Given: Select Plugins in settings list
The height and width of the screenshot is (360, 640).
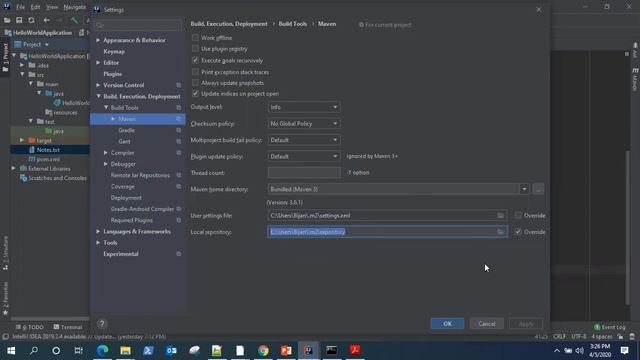Looking at the screenshot, I should (113, 74).
